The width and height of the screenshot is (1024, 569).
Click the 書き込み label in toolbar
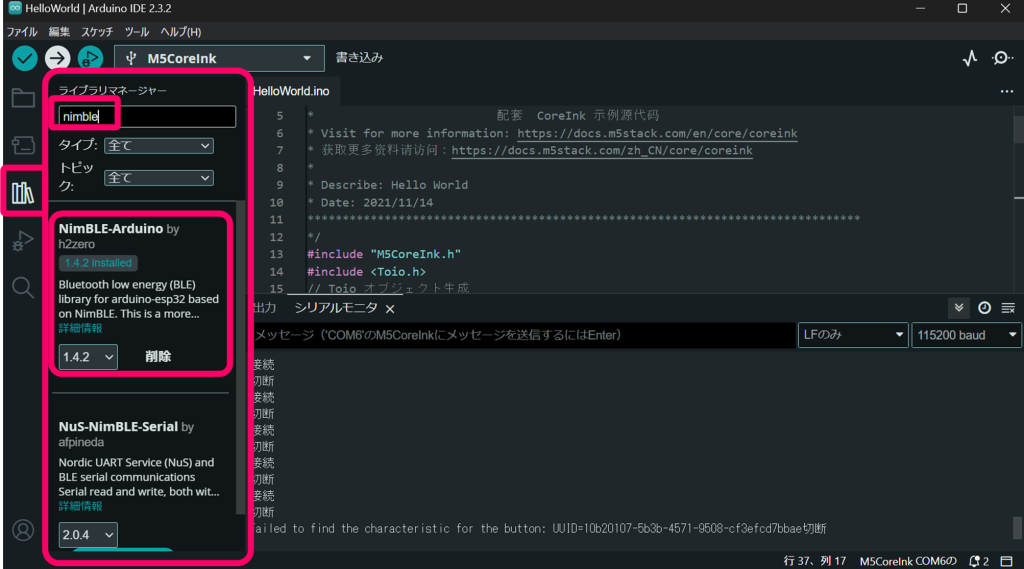tap(359, 57)
